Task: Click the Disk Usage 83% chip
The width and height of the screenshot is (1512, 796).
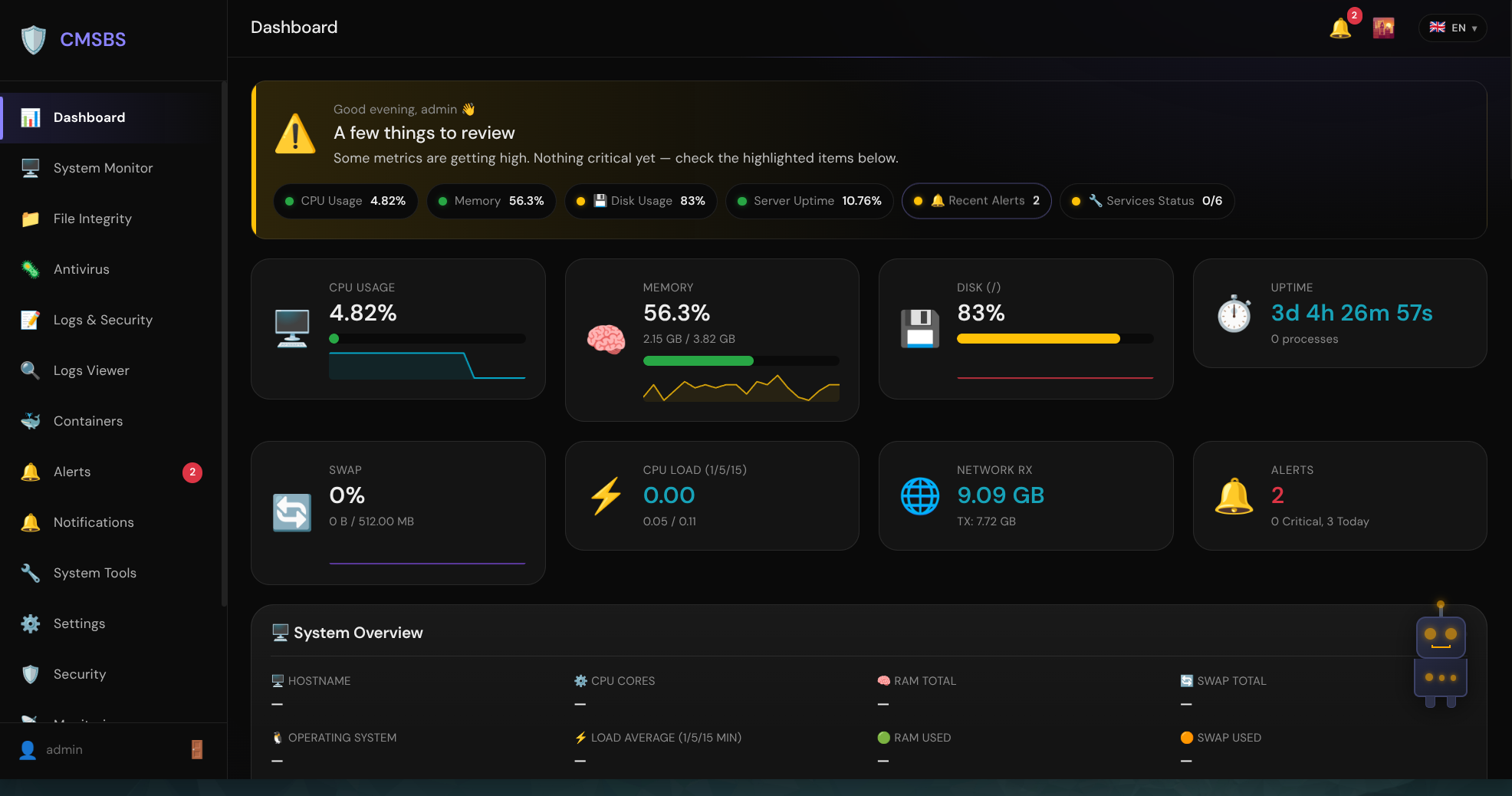Action: [x=641, y=201]
